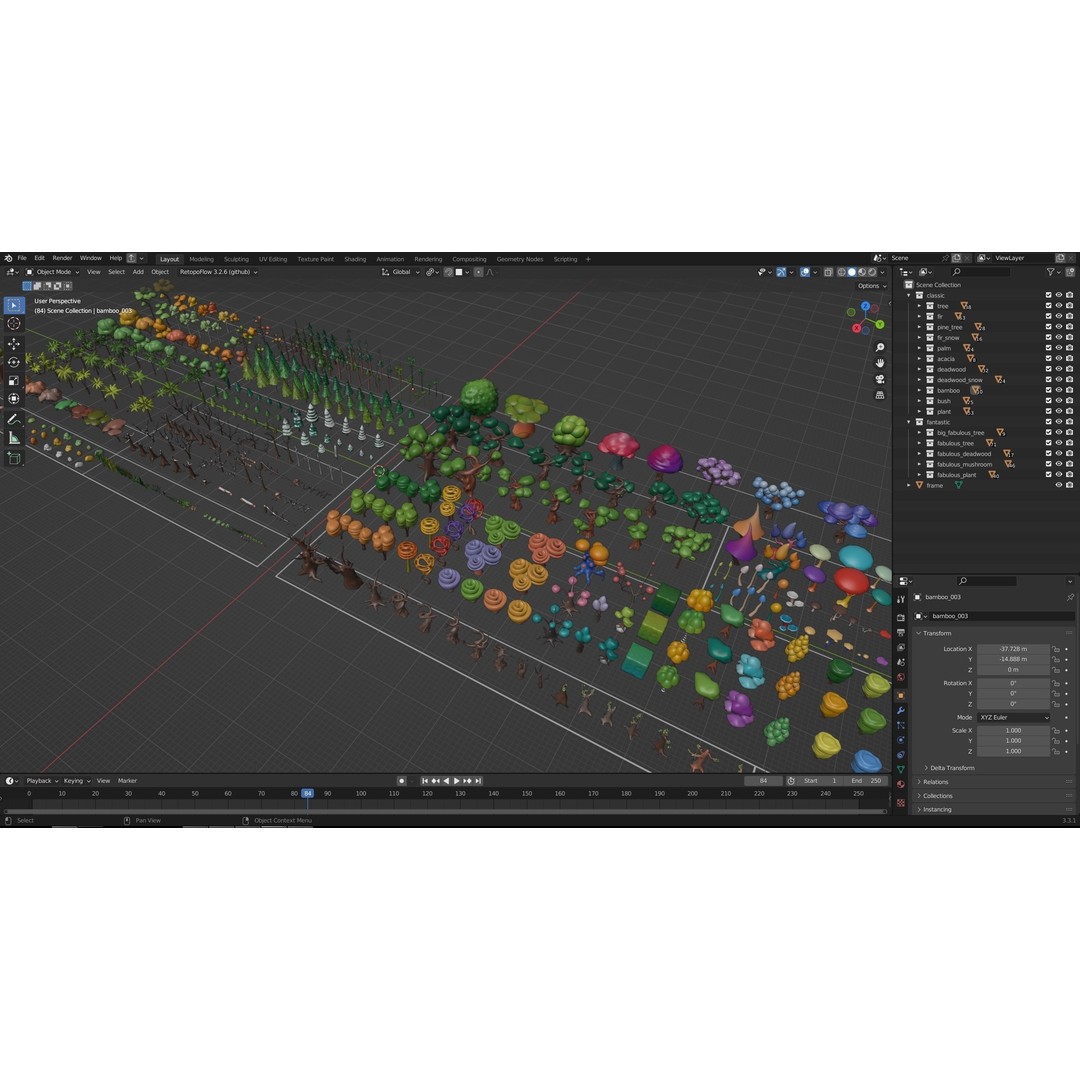Open the Render menu
1080x1080 pixels.
pyautogui.click(x=62, y=258)
